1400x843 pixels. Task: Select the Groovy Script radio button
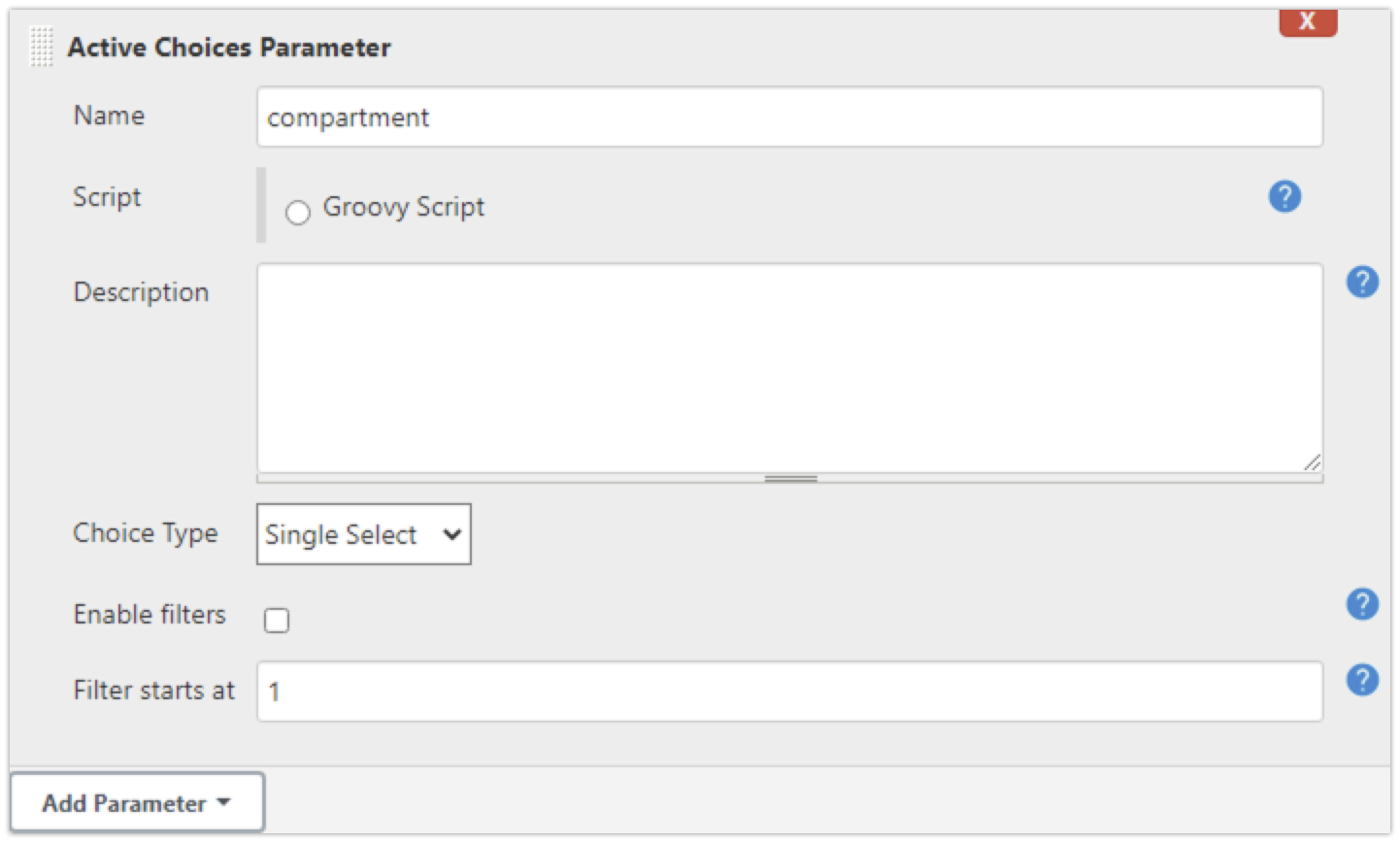tap(298, 212)
